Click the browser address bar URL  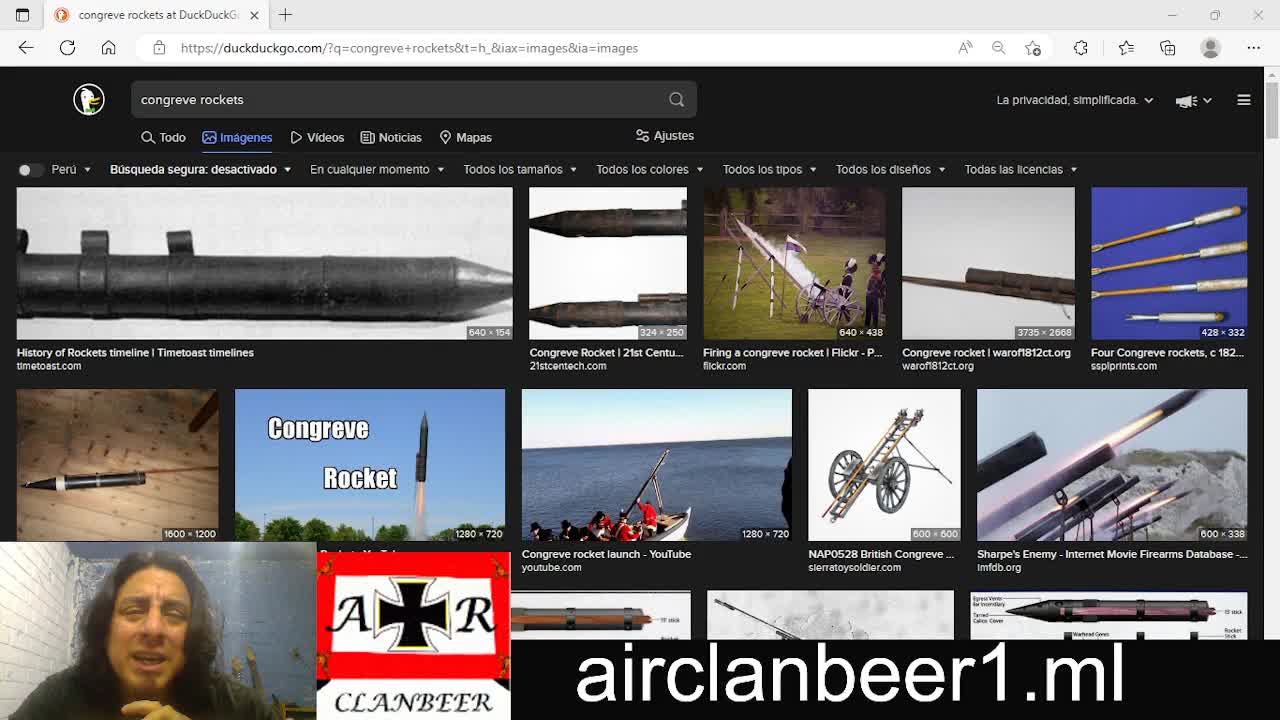pos(409,48)
